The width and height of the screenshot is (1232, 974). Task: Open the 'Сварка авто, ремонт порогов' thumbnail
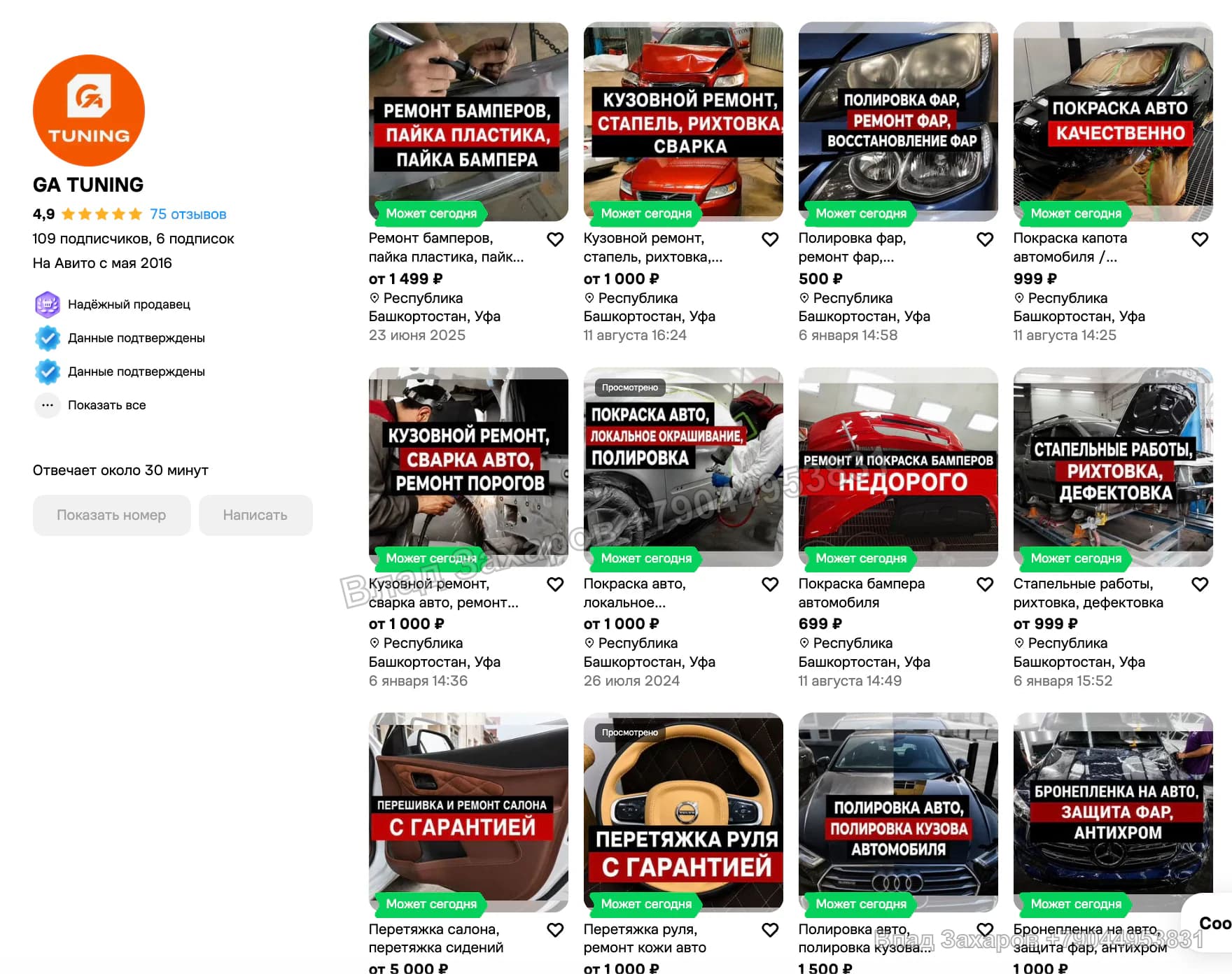tap(468, 467)
